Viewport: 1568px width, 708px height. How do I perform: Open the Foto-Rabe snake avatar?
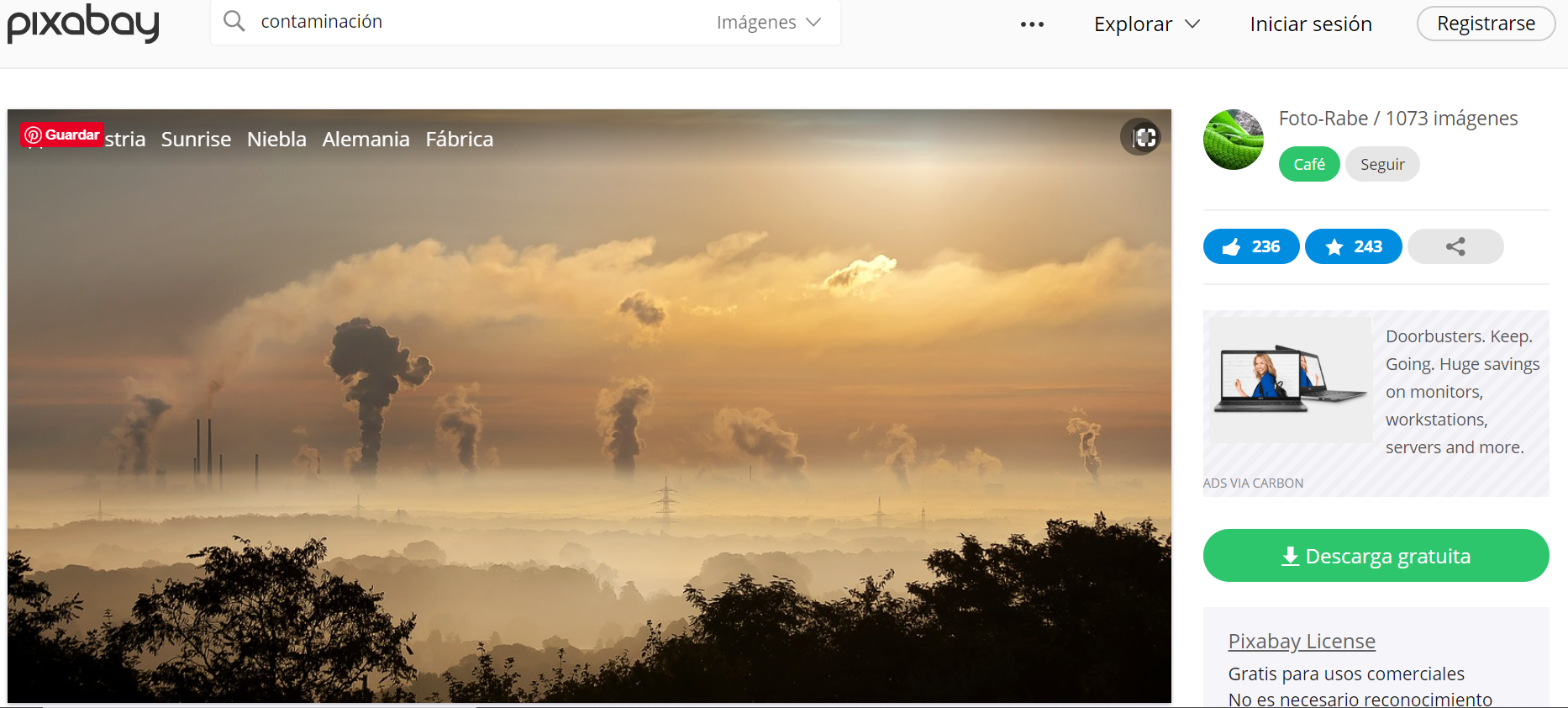(x=1233, y=140)
